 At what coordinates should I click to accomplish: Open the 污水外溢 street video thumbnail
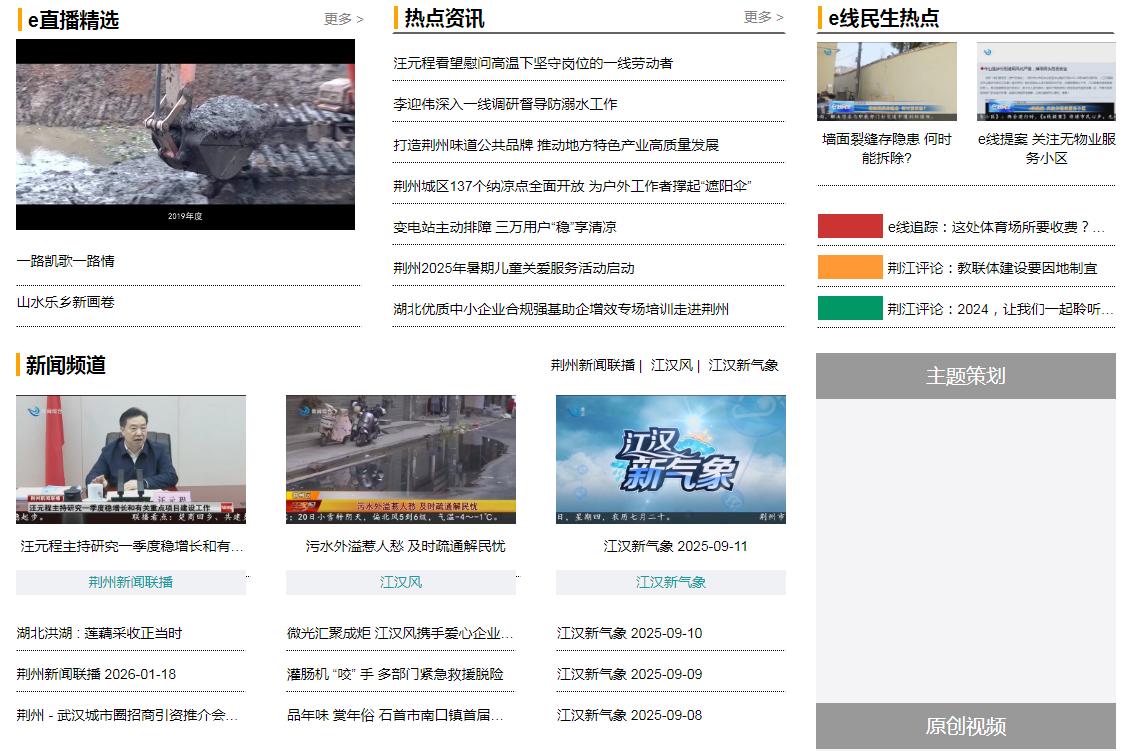[401, 459]
